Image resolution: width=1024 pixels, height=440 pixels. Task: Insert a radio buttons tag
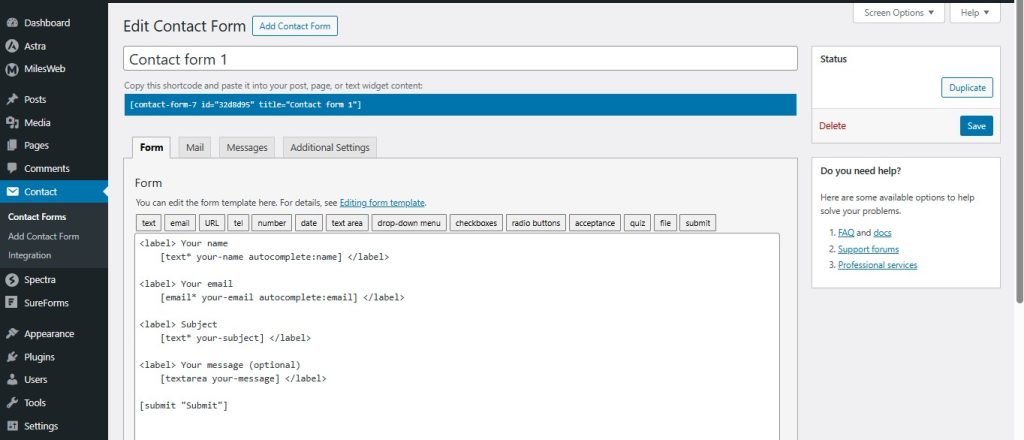(536, 223)
